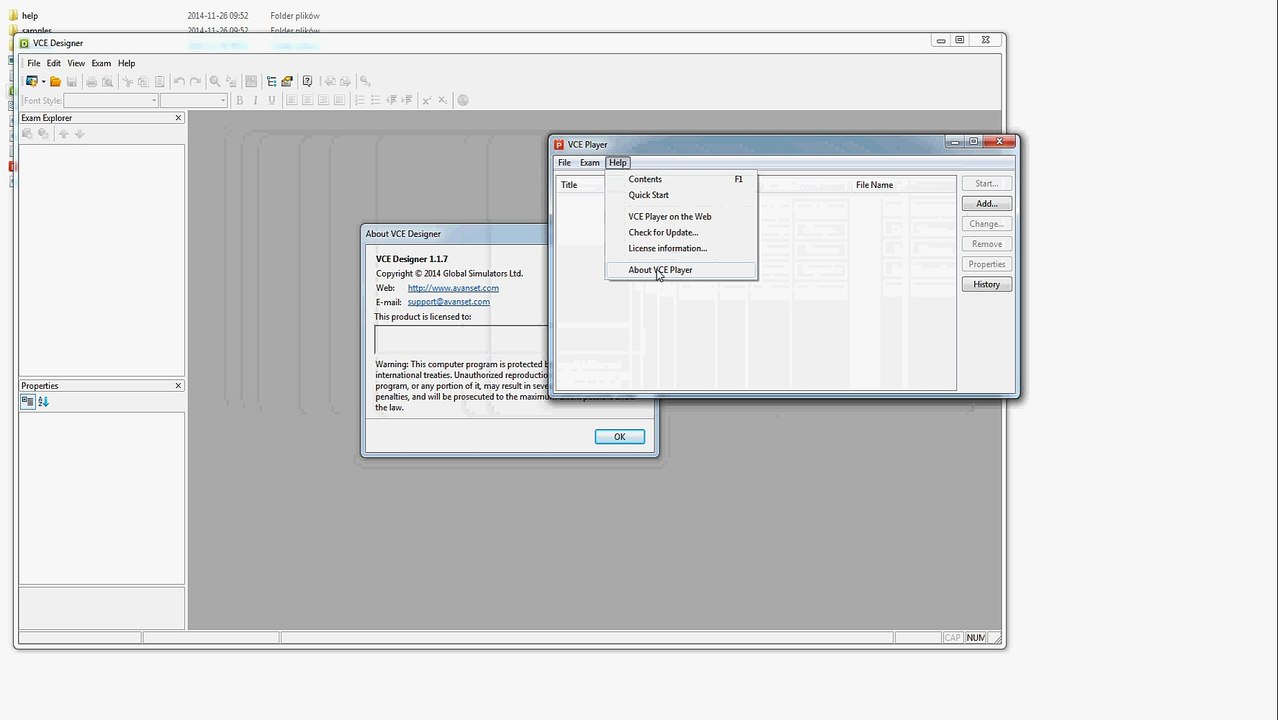The width and height of the screenshot is (1278, 720).
Task: Select alphabetical sort icon in Properties panel
Action: [43, 401]
